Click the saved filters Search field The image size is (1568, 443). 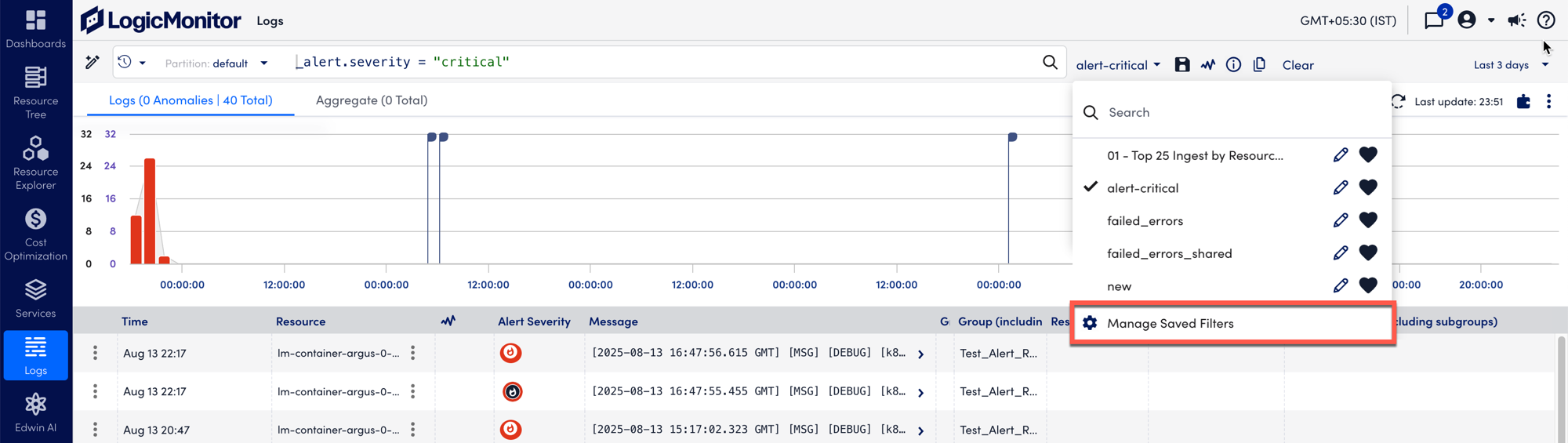pos(1232,112)
